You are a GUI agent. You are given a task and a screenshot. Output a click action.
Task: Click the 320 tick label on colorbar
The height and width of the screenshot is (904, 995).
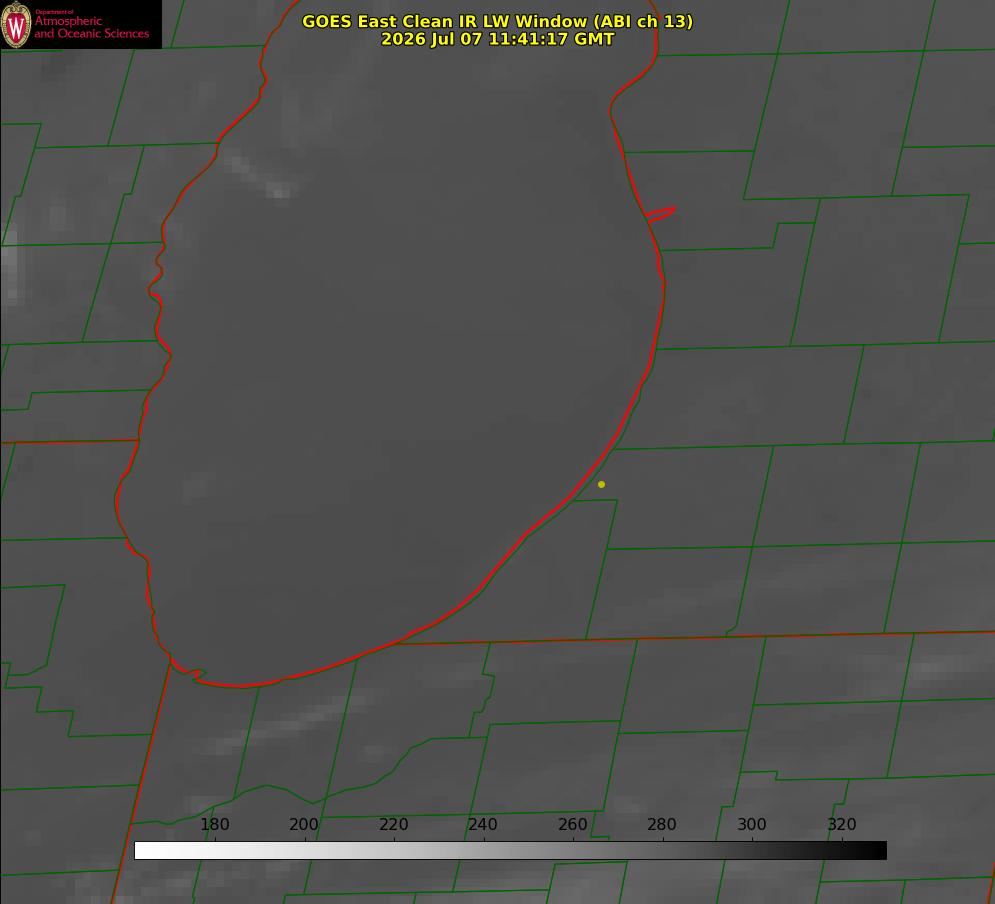[x=842, y=824]
